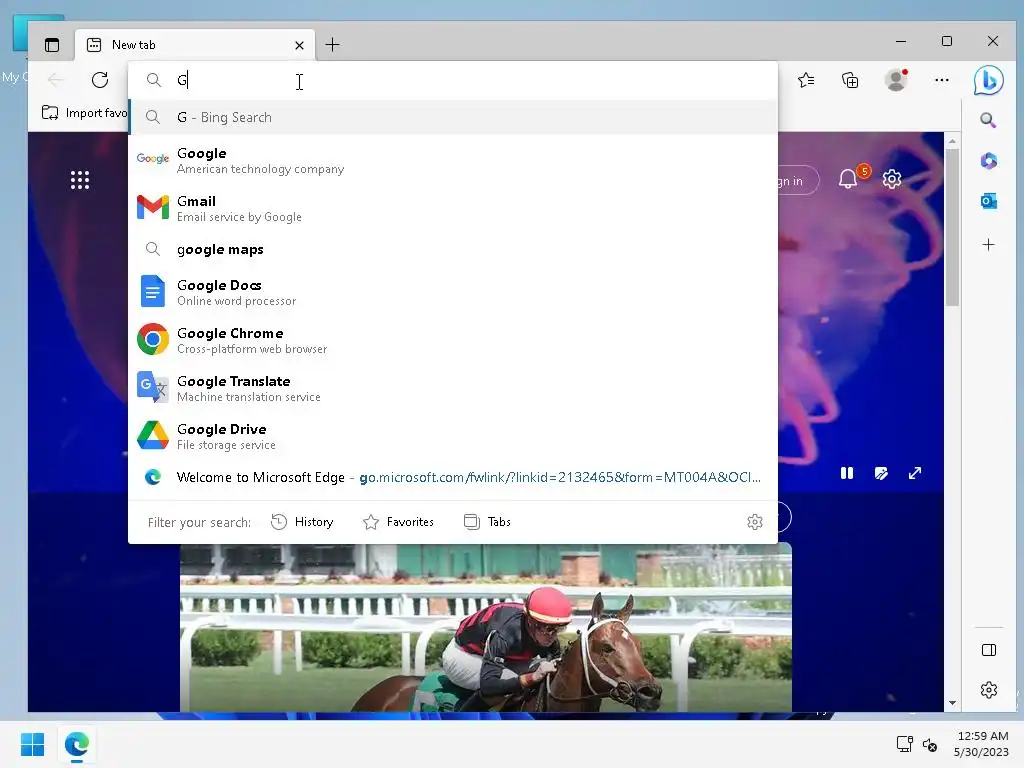Open the profile avatar menu
Screen dimensions: 1024x768
tap(896, 80)
